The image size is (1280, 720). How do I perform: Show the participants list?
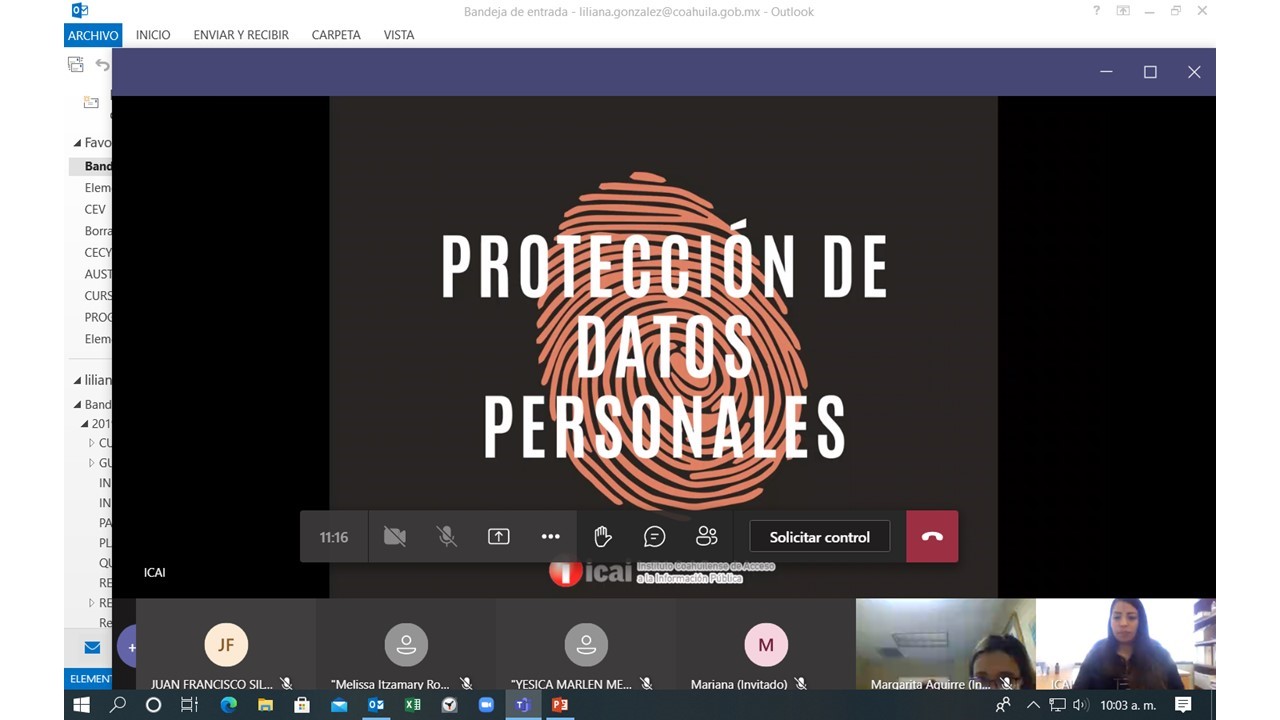707,537
